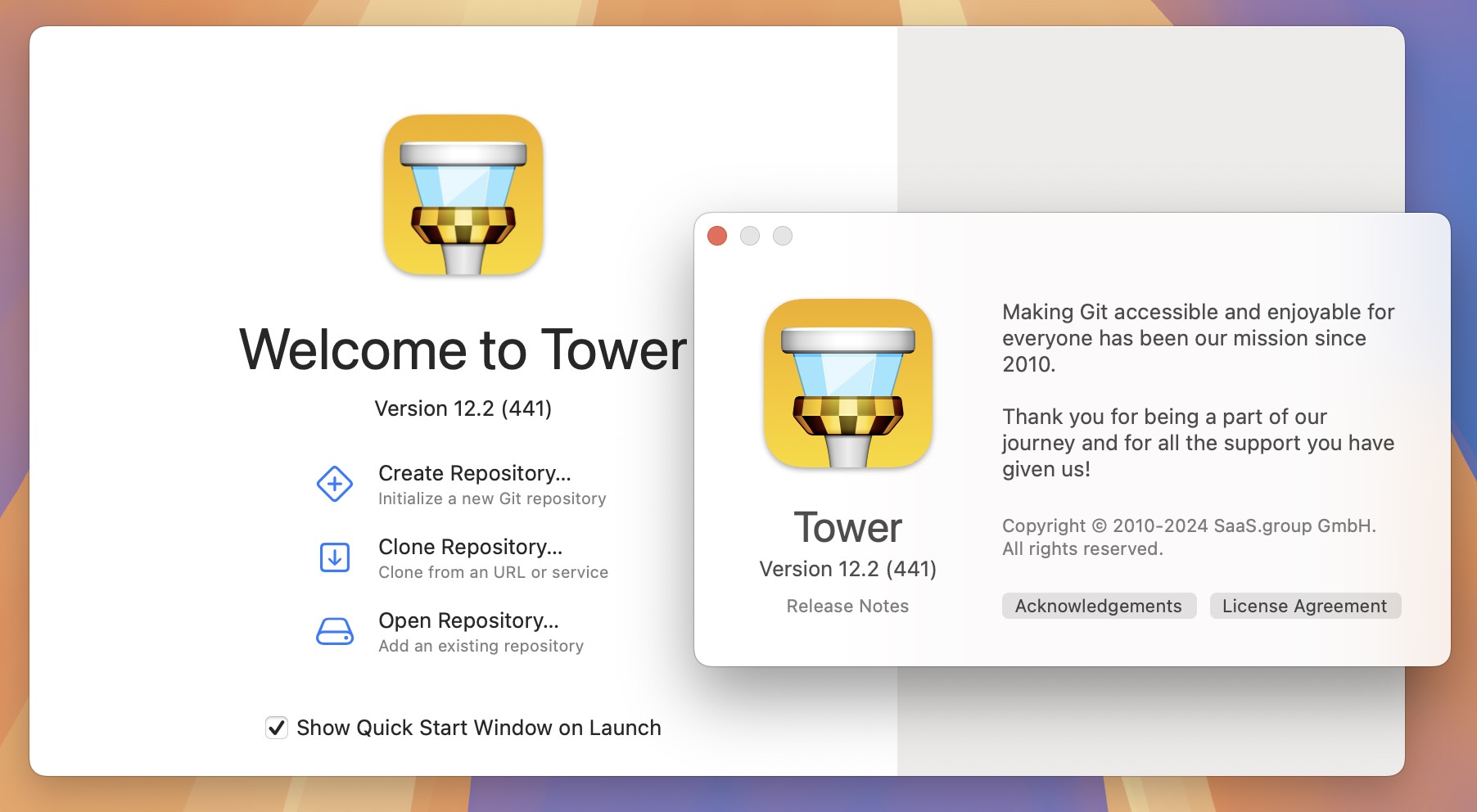Image resolution: width=1477 pixels, height=812 pixels.
Task: Click the greyed-out minimize button in About window
Action: point(750,236)
